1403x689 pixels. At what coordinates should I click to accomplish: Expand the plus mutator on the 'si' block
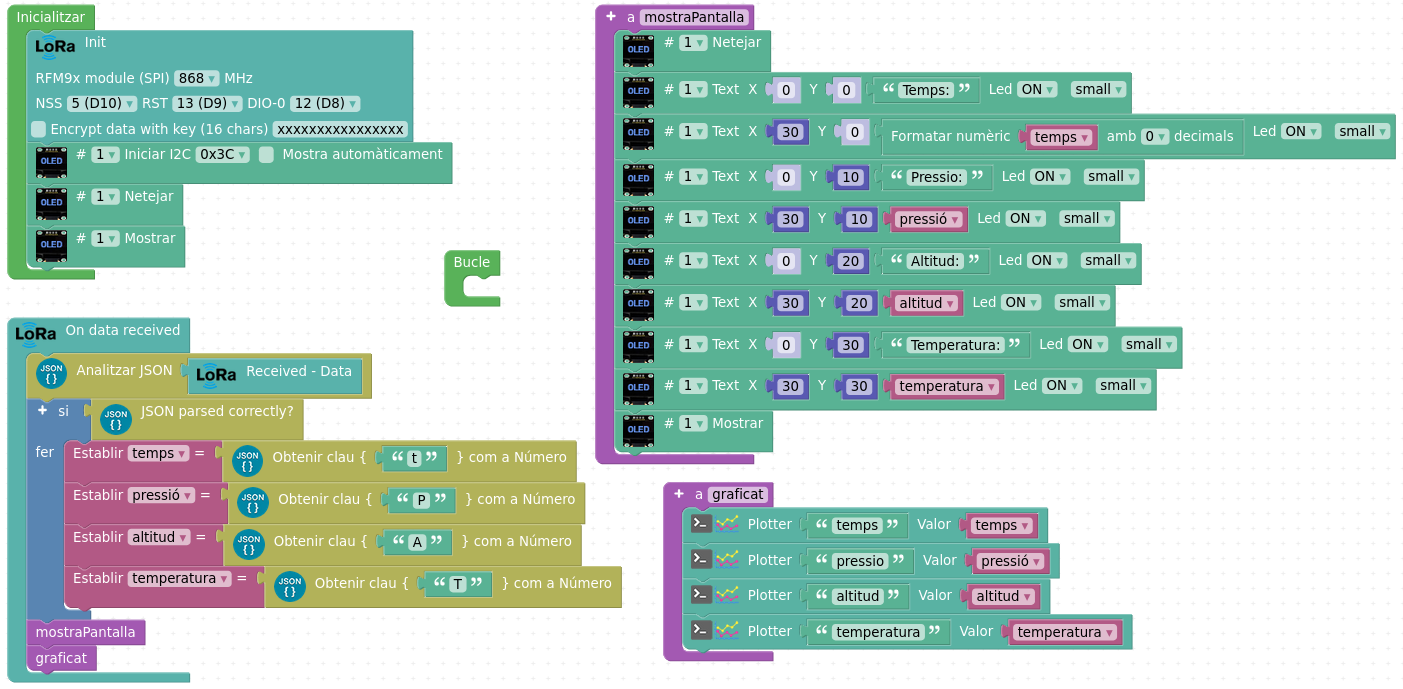click(x=42, y=410)
